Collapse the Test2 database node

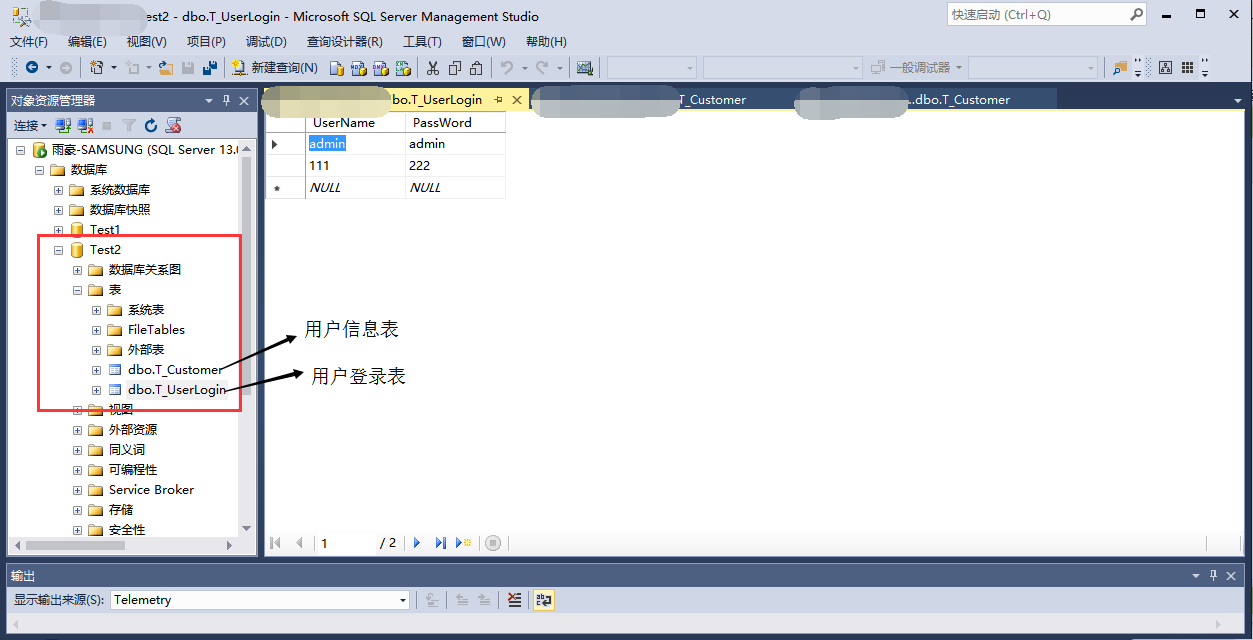point(59,250)
